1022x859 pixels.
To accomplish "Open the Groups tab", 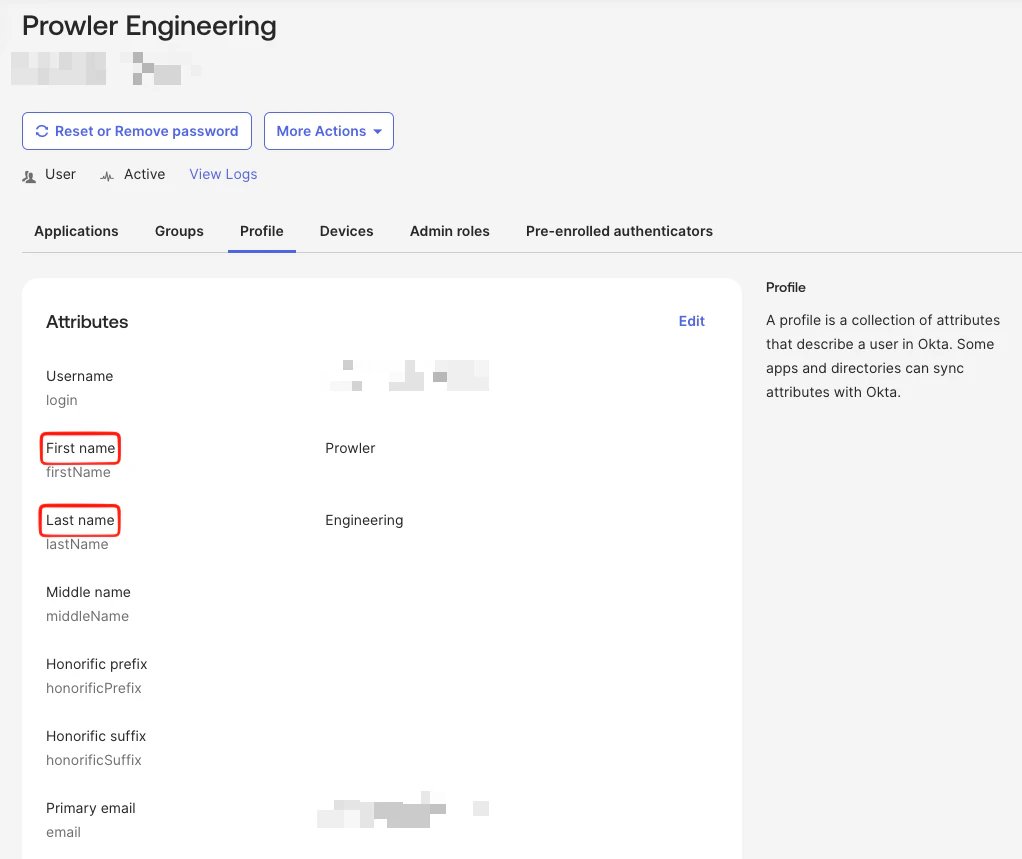I will click(179, 231).
